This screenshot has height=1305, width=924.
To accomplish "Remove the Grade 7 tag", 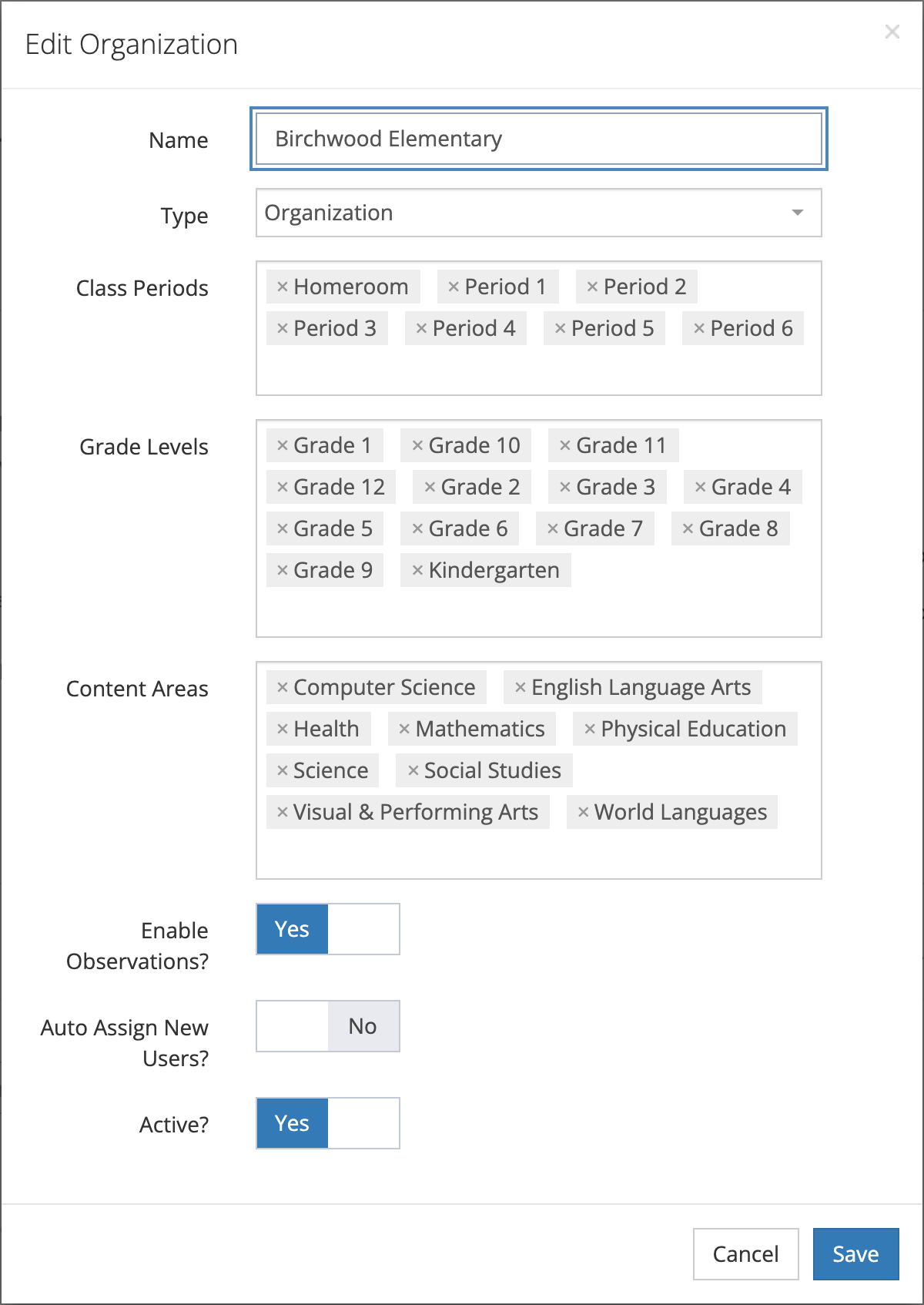I will (x=552, y=529).
